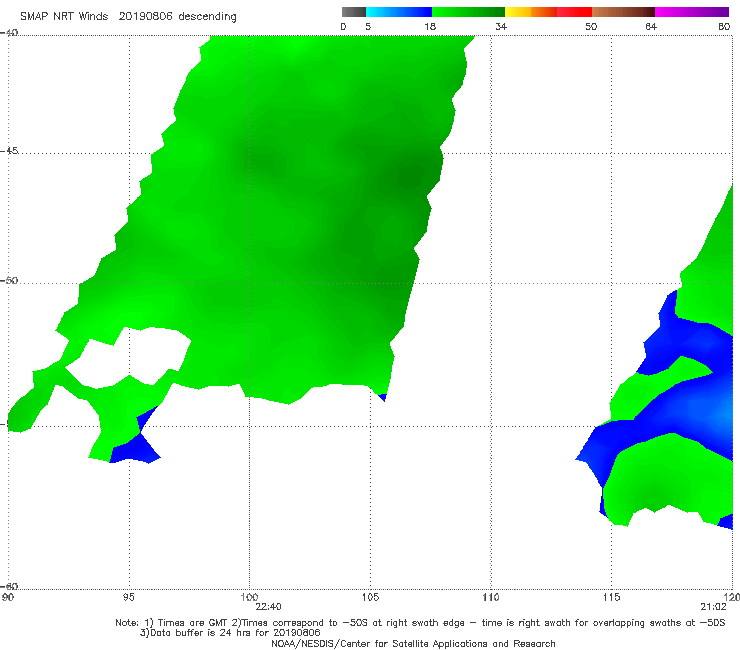Click the "95" longitude axis label
This screenshot has height=650, width=740.
(x=128, y=597)
